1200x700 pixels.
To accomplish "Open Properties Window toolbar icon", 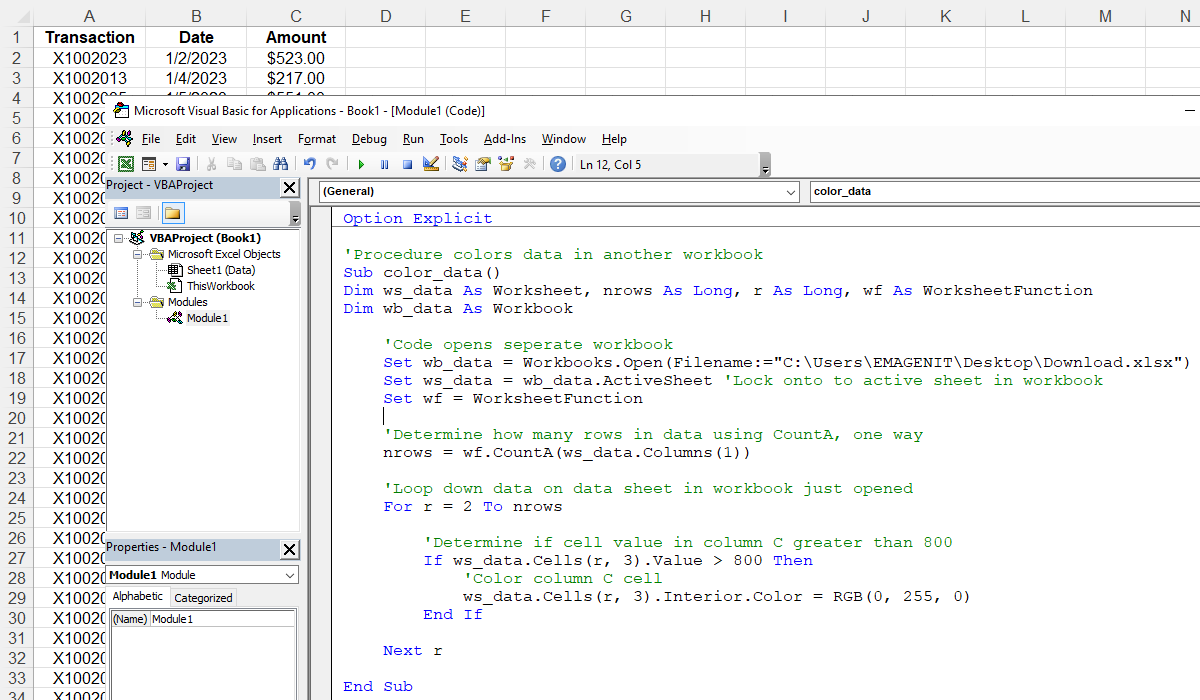I will coord(483,164).
